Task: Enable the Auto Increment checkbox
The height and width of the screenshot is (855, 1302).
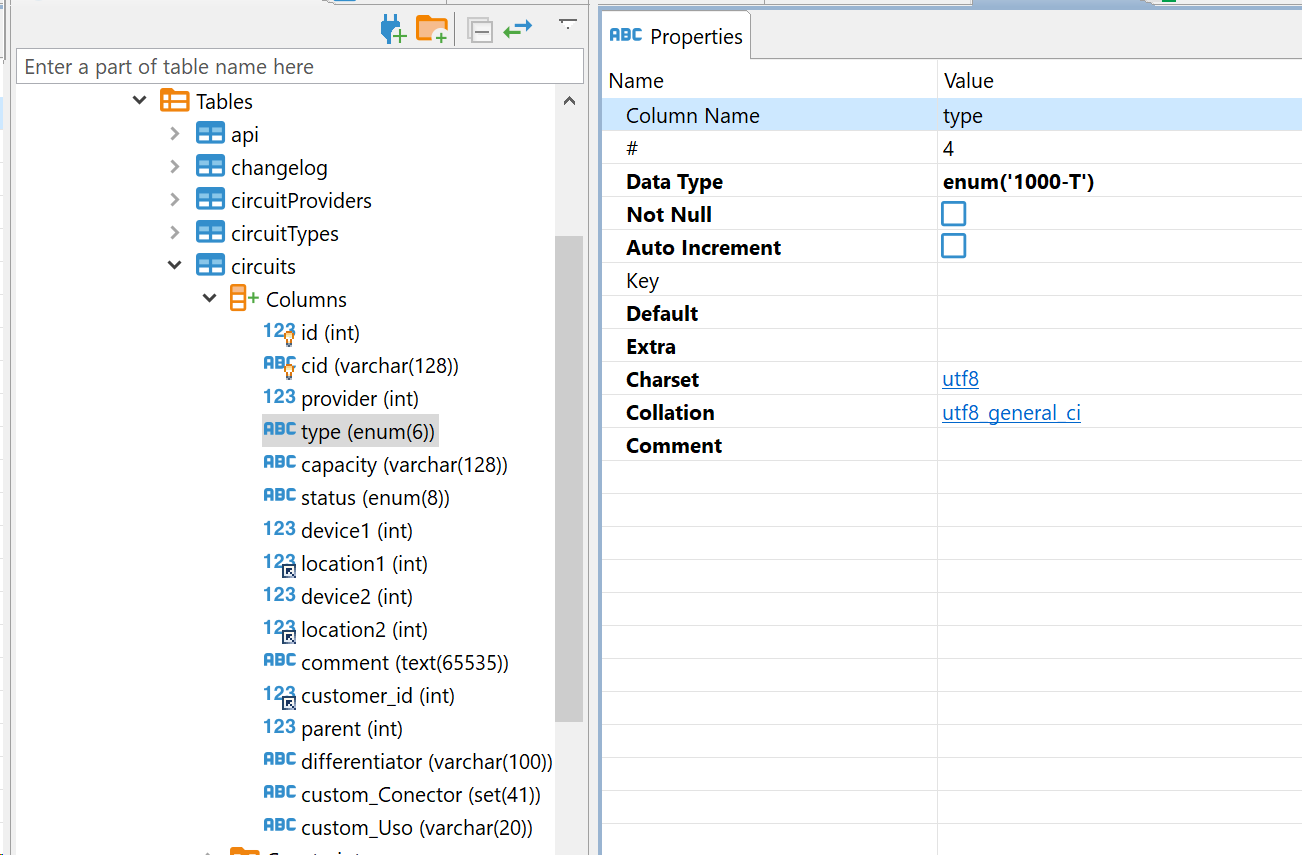Action: 953,245
